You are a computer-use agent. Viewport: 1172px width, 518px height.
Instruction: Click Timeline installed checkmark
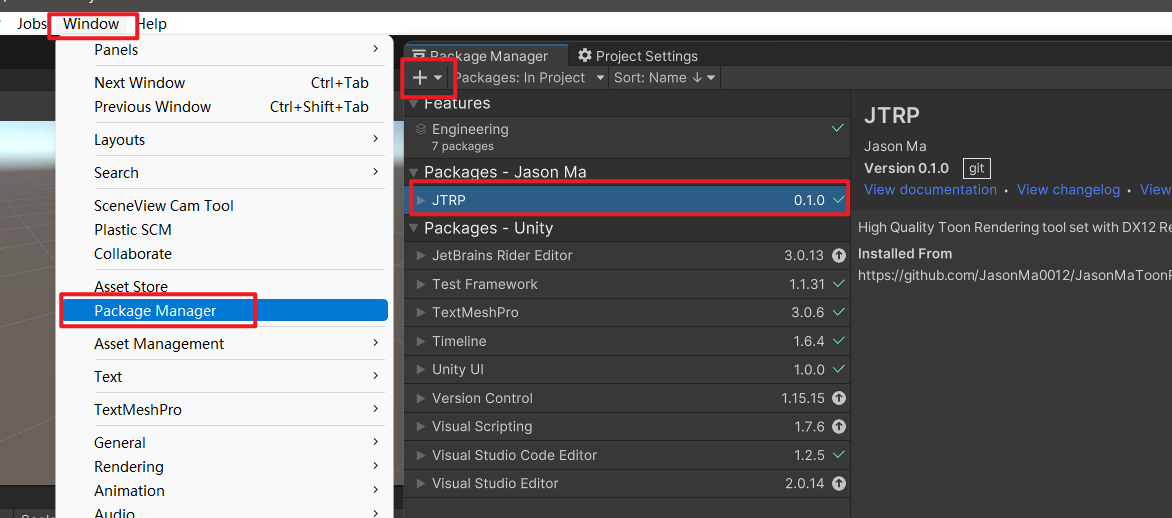(839, 341)
